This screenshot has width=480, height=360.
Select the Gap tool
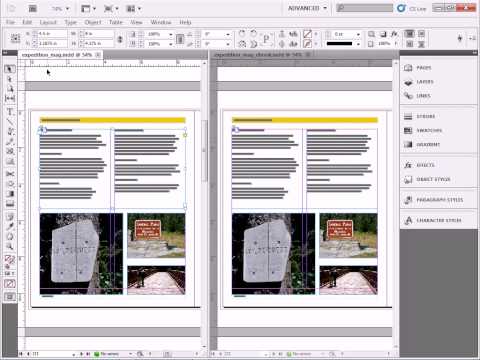(x=10, y=99)
